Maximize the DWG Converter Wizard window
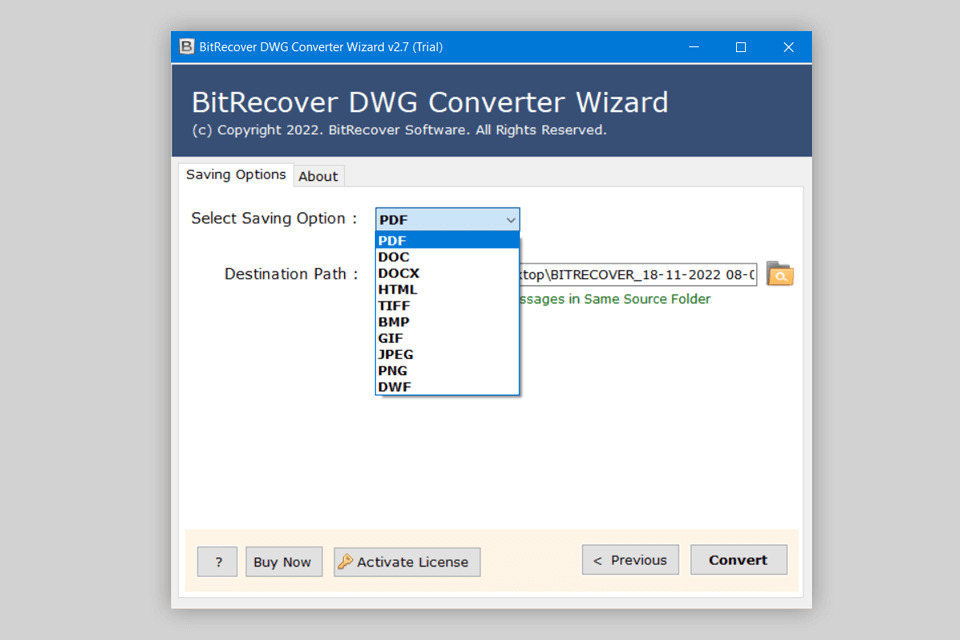Image resolution: width=960 pixels, height=640 pixels. pos(741,47)
